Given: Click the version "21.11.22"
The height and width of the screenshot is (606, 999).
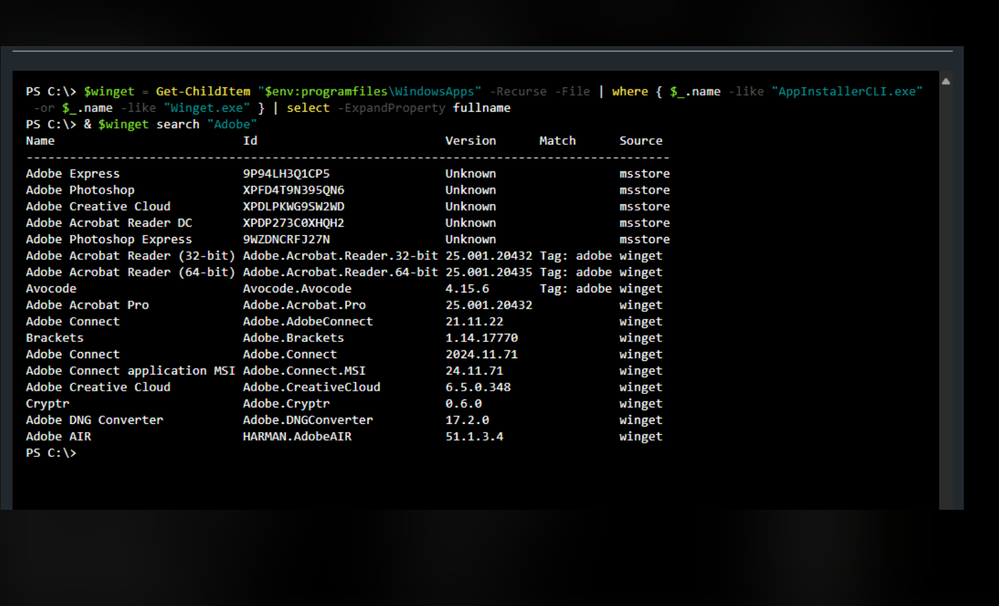Looking at the screenshot, I should pyautogui.click(x=474, y=322).
